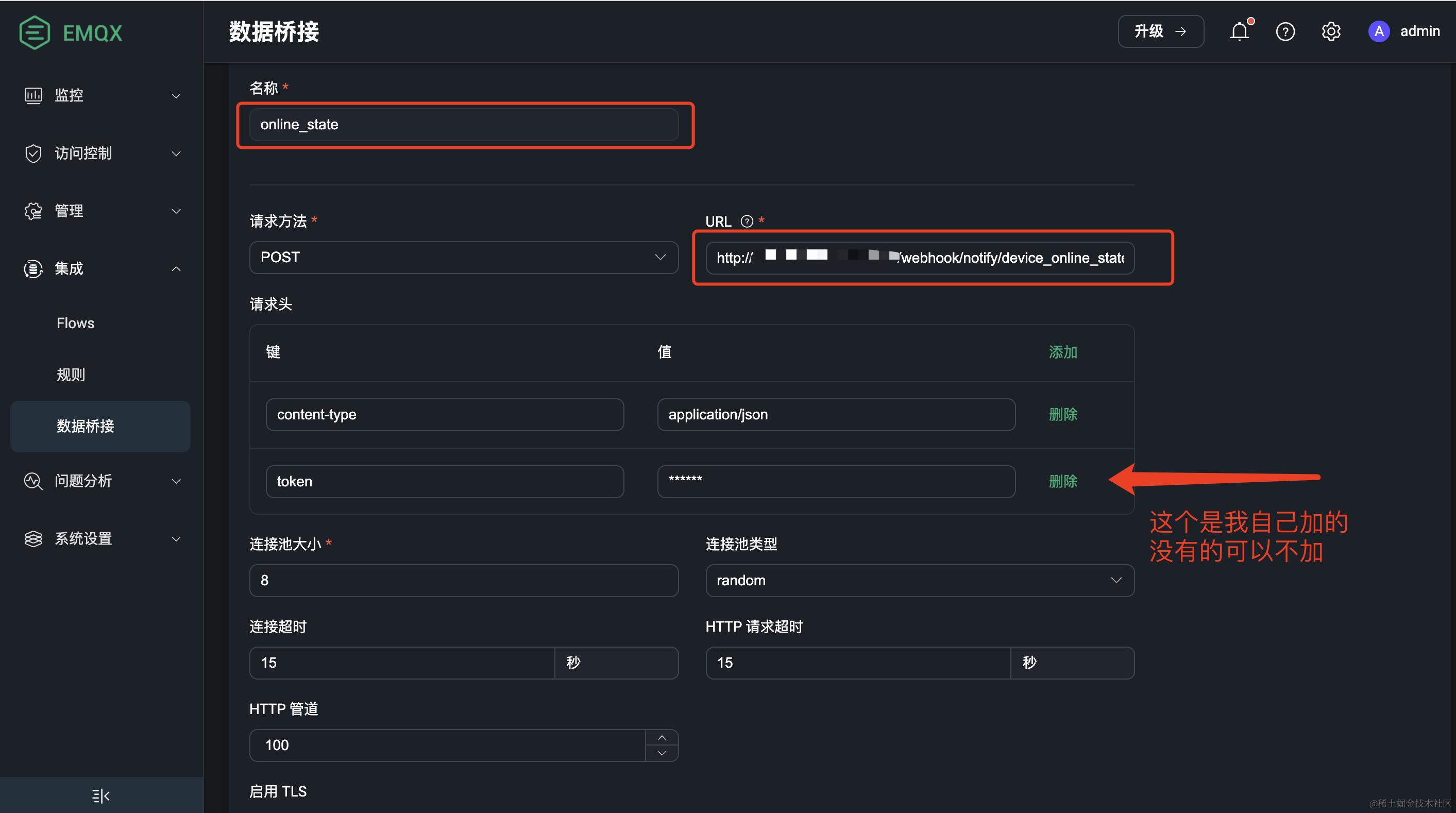Click the URL help tooltip icon
Image resolution: width=1456 pixels, height=813 pixels.
pyautogui.click(x=747, y=222)
